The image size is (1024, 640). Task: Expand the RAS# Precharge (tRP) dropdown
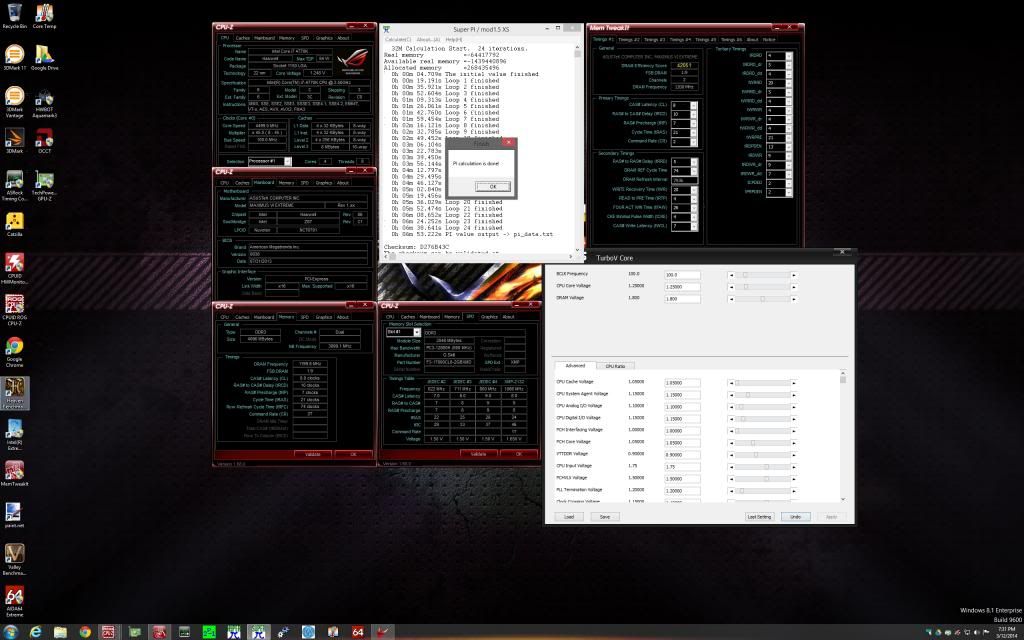[x=694, y=123]
